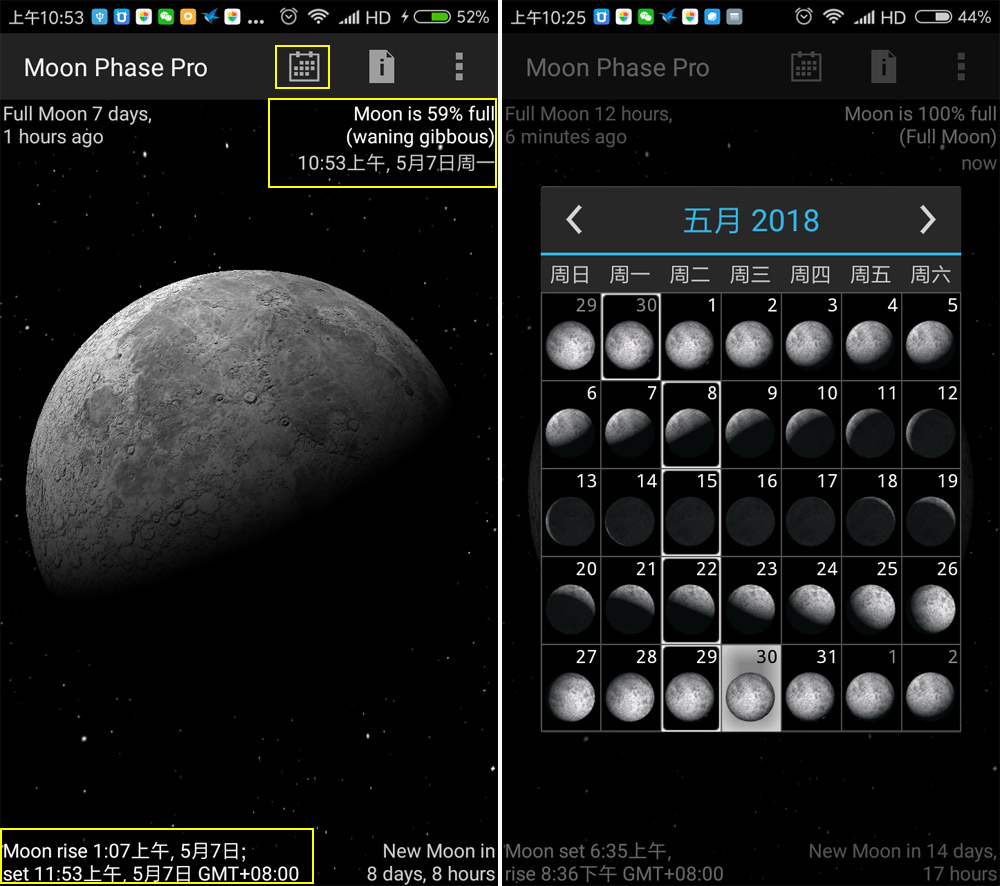Viewport: 1000px width, 886px height.
Task: Select June 2 cell in last row
Action: coord(930,688)
